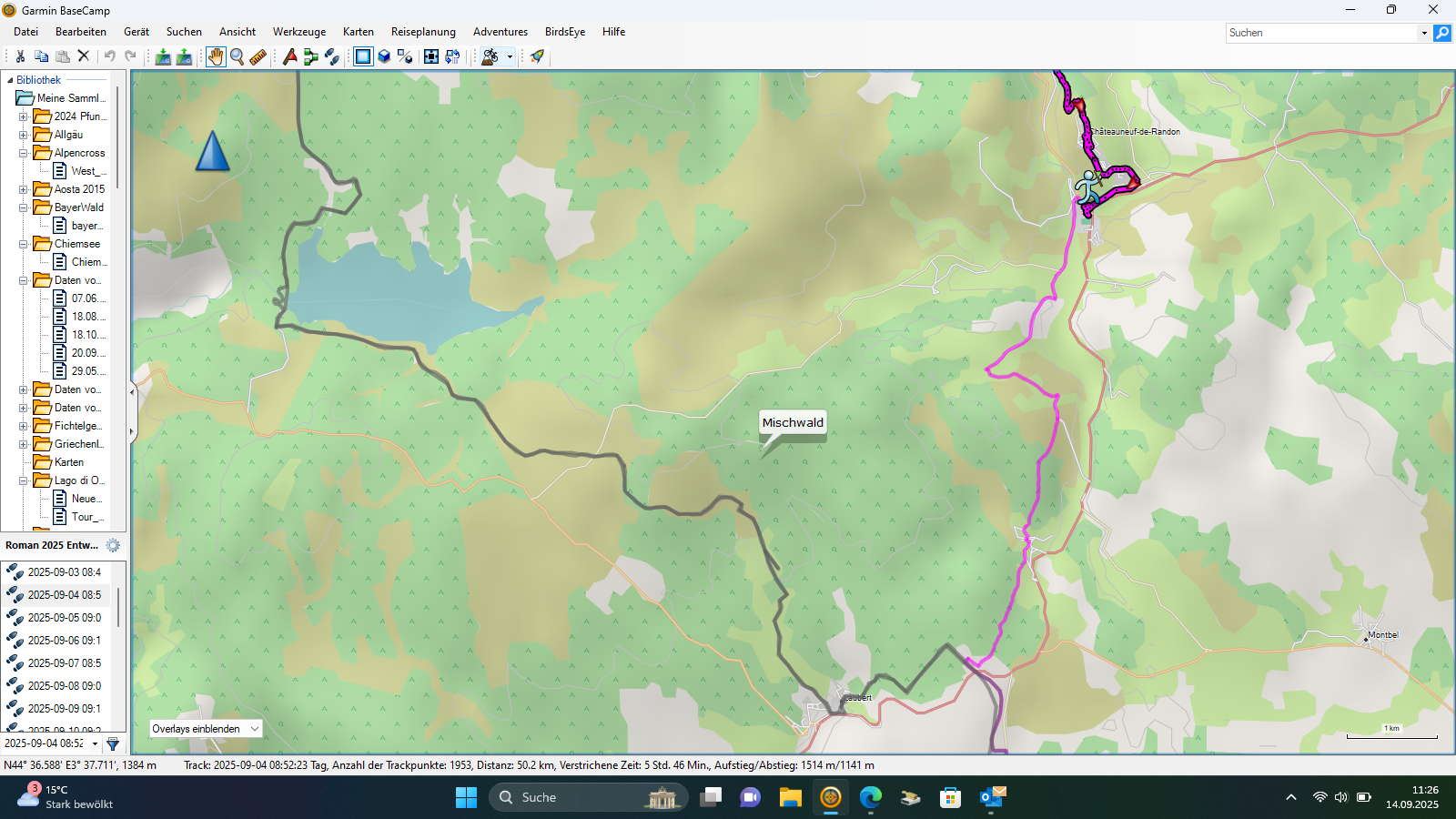Select the zoom magnifier tool
1456x819 pixels.
[237, 56]
